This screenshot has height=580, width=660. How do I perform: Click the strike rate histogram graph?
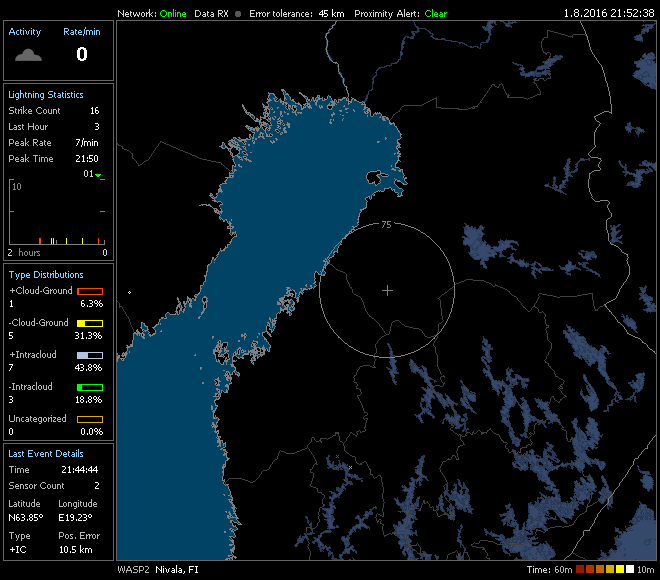tap(57, 212)
